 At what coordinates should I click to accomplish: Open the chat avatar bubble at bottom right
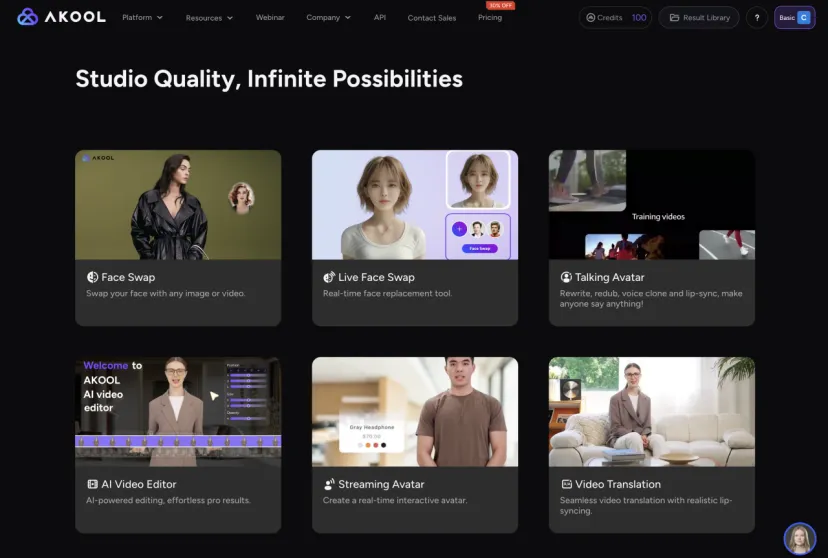799,538
